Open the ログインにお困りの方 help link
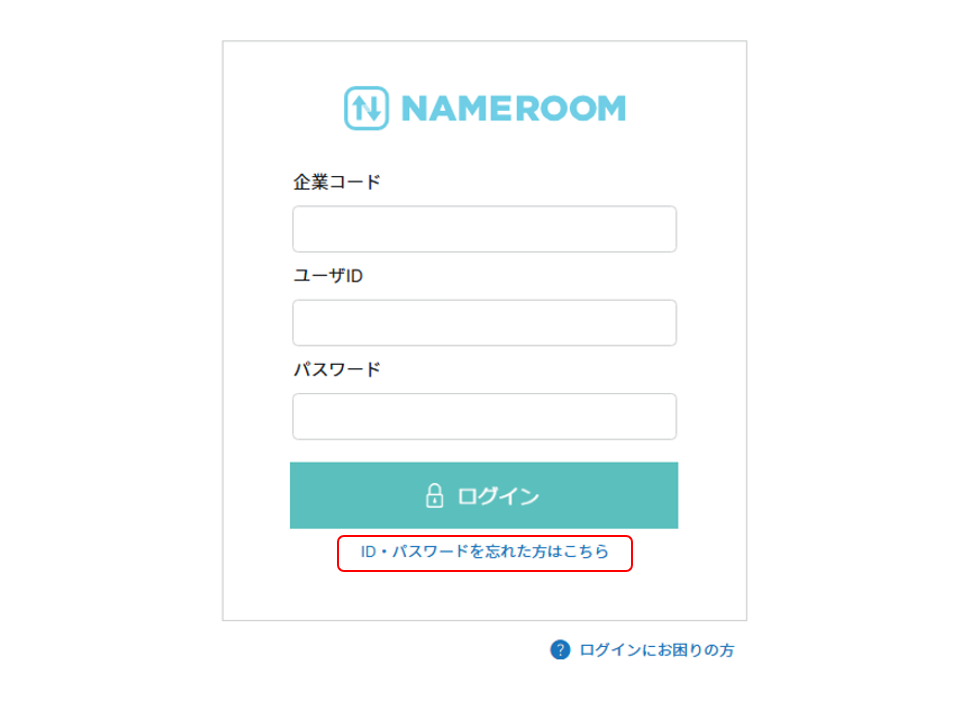 (x=656, y=650)
